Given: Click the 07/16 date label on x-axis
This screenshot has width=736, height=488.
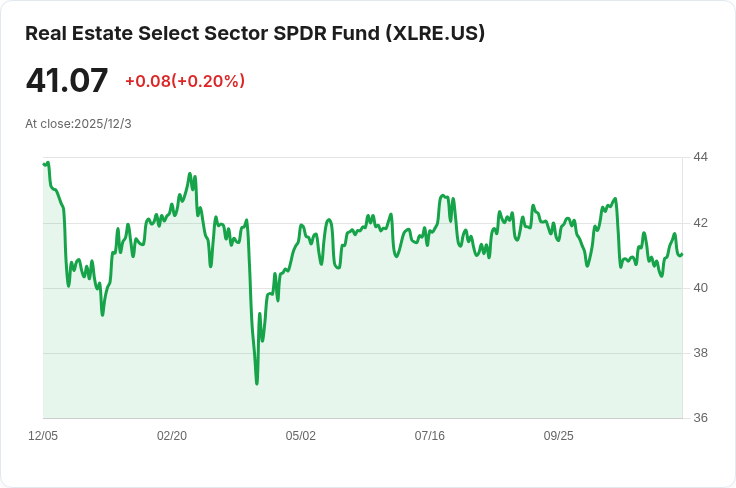Looking at the screenshot, I should 429,436.
